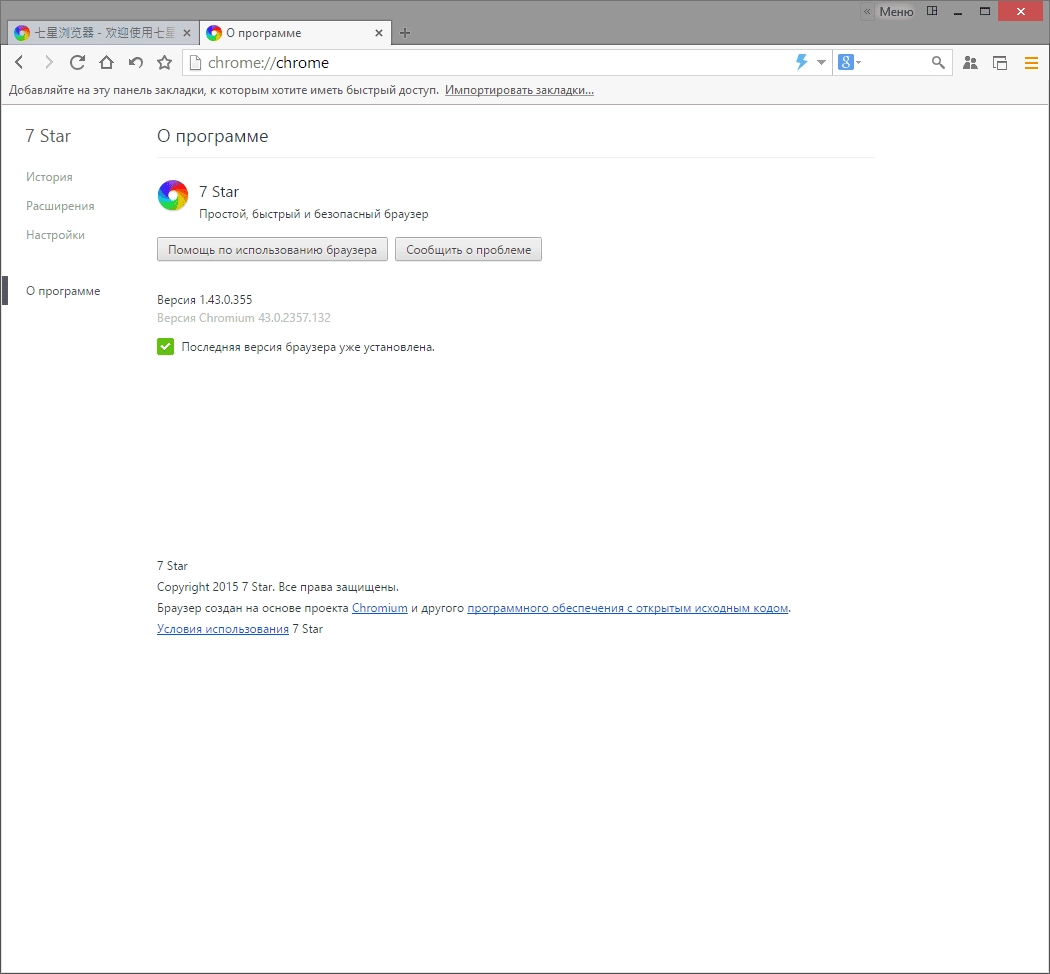1050x974 pixels.
Task: Open the Chromium project link
Action: click(380, 608)
